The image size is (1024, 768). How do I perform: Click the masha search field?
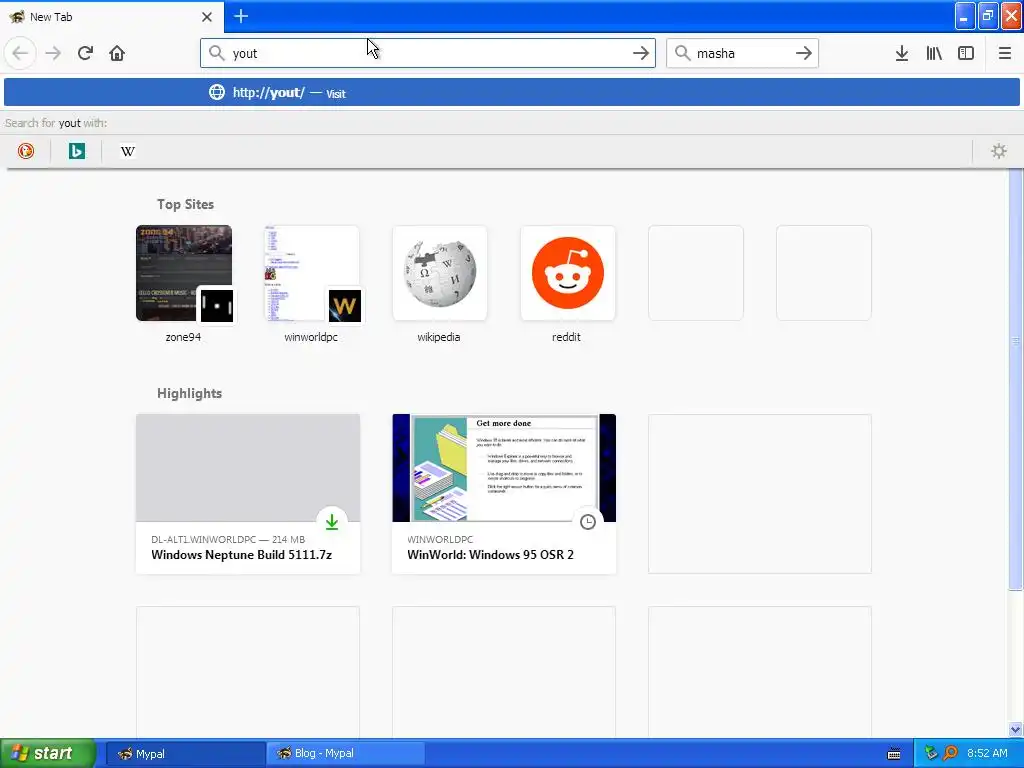coord(742,53)
